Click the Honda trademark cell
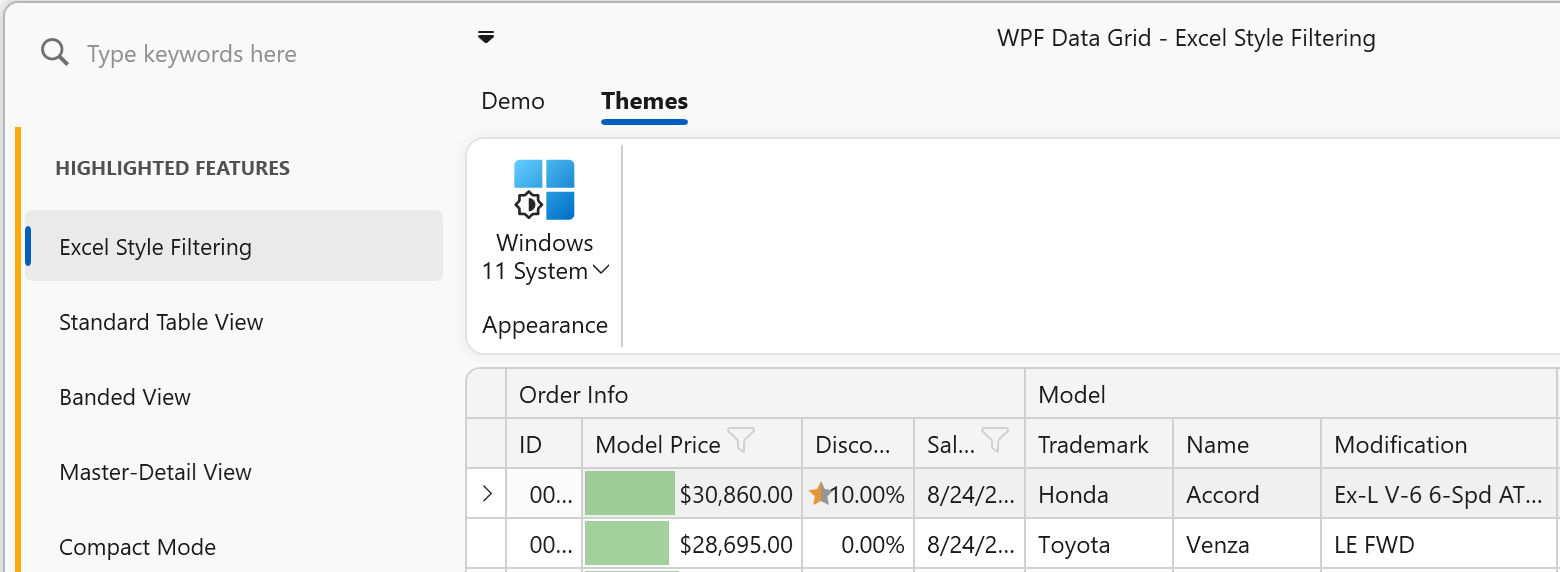1560x572 pixels. [x=1099, y=494]
